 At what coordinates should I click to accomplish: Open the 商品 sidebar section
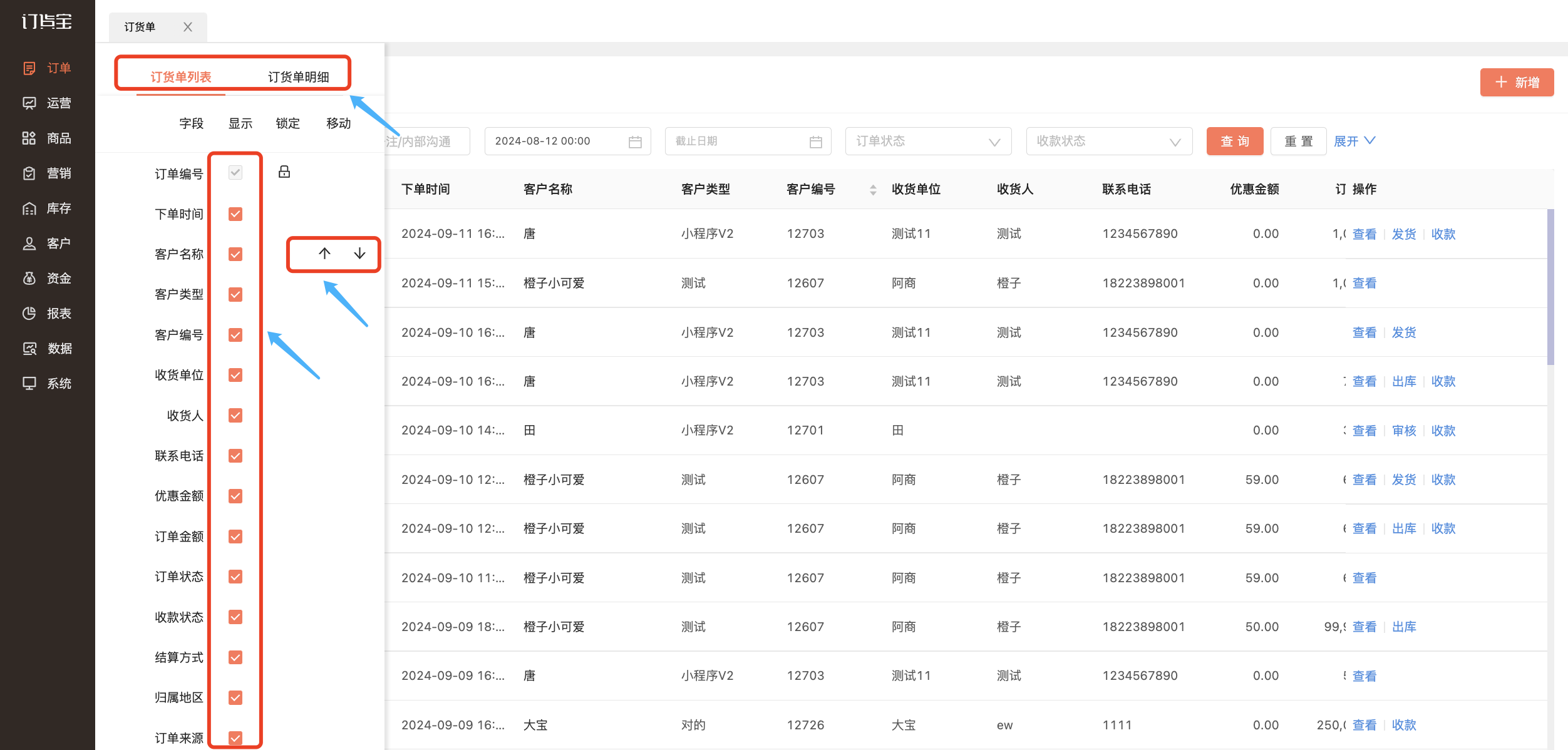[47, 138]
